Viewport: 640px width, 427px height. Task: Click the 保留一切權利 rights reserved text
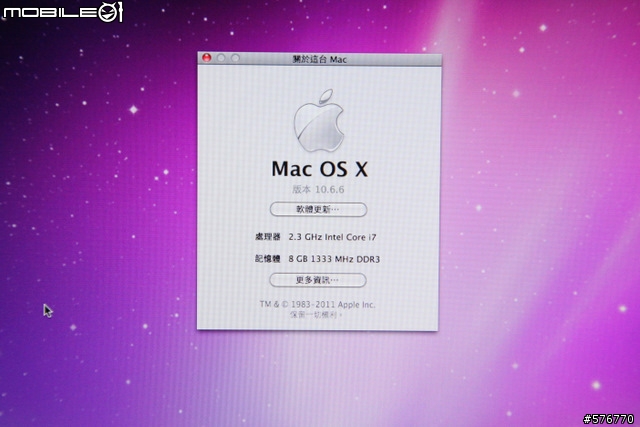click(x=316, y=315)
